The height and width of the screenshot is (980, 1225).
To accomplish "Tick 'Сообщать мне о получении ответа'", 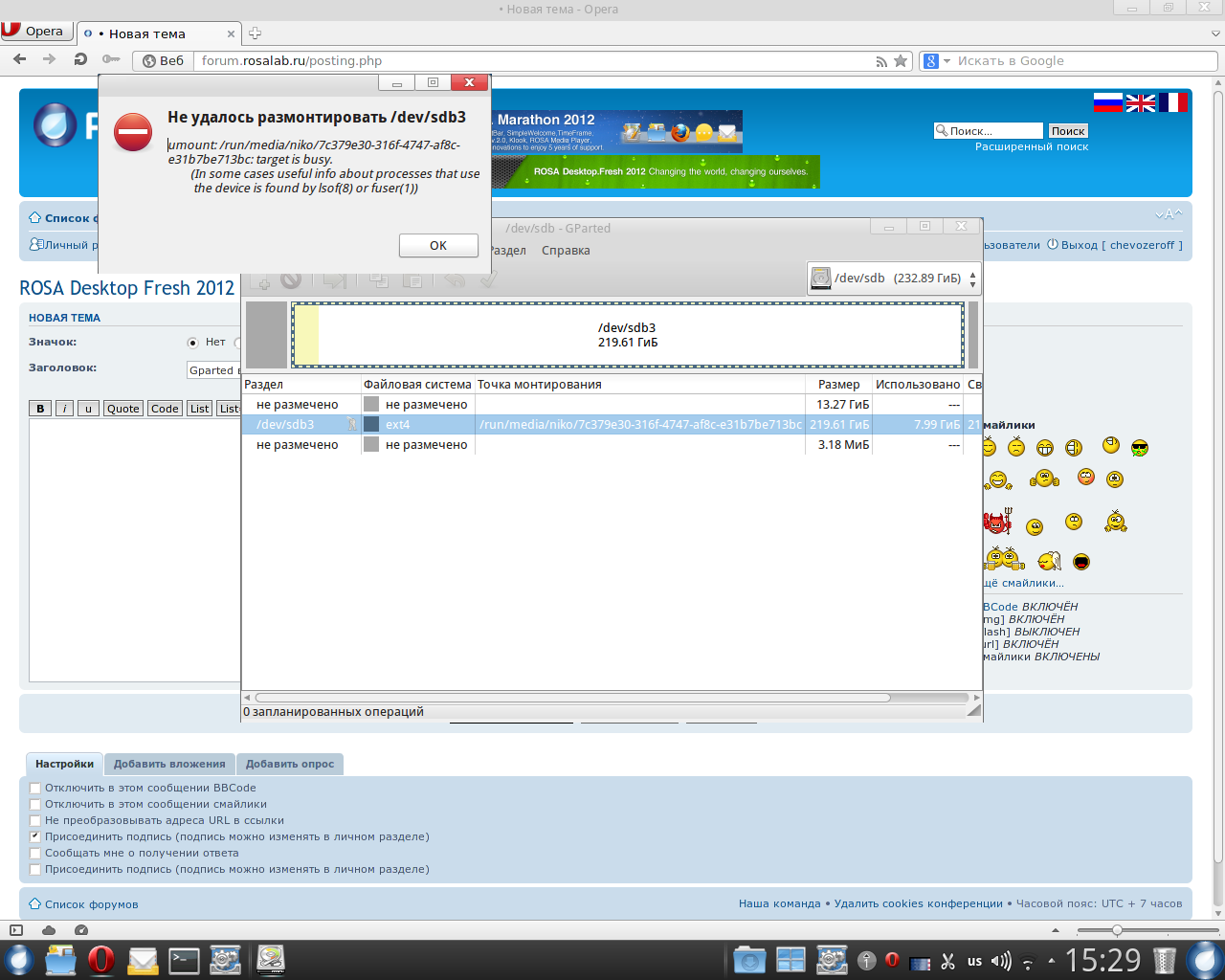I will point(35,854).
